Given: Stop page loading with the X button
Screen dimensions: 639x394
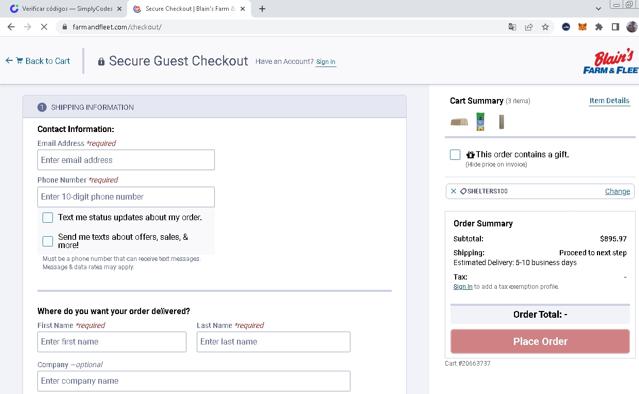Looking at the screenshot, I should [44, 27].
